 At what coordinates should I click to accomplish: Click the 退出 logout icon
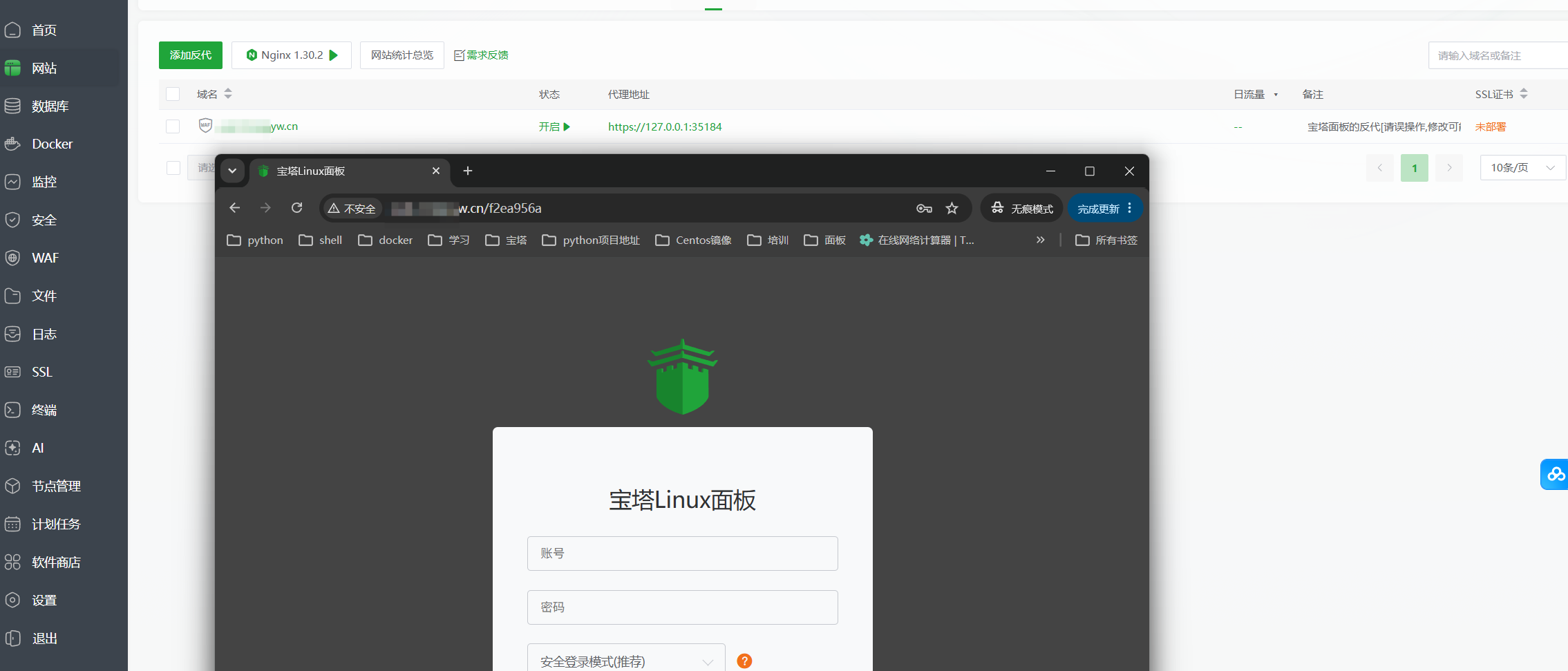coord(12,638)
